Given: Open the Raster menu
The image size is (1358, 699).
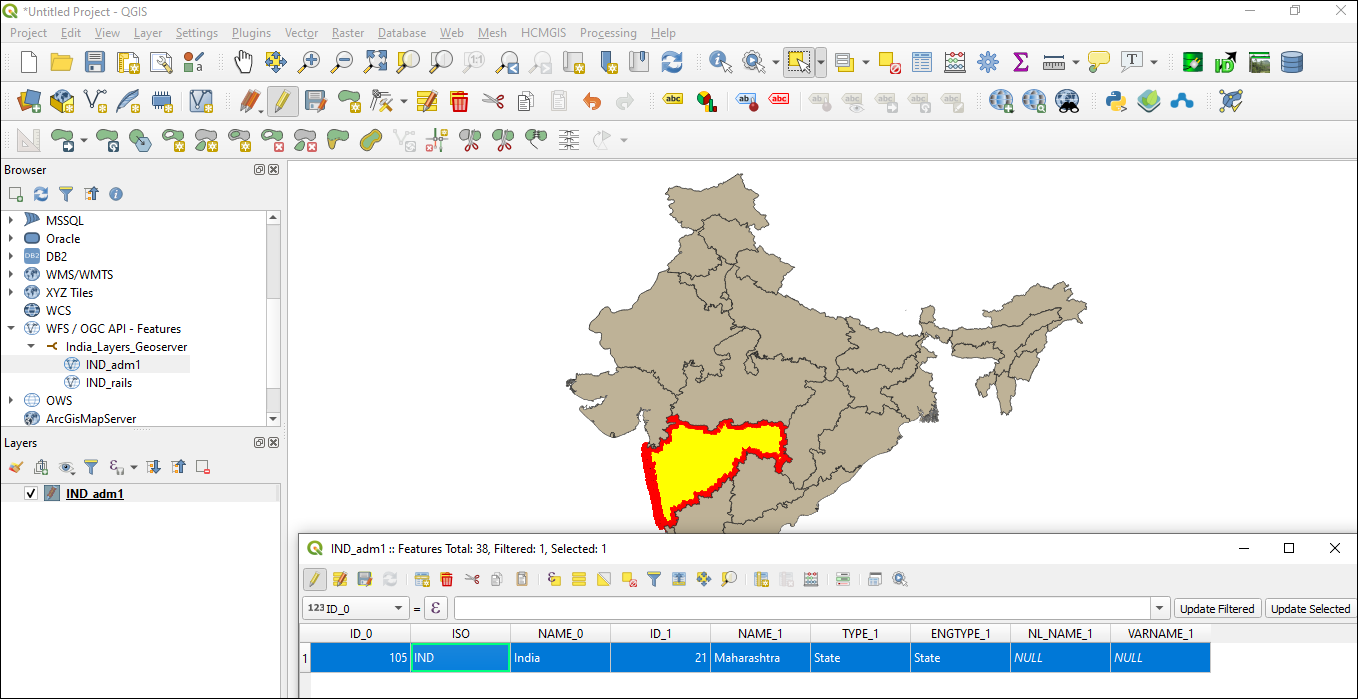Looking at the screenshot, I should [348, 33].
